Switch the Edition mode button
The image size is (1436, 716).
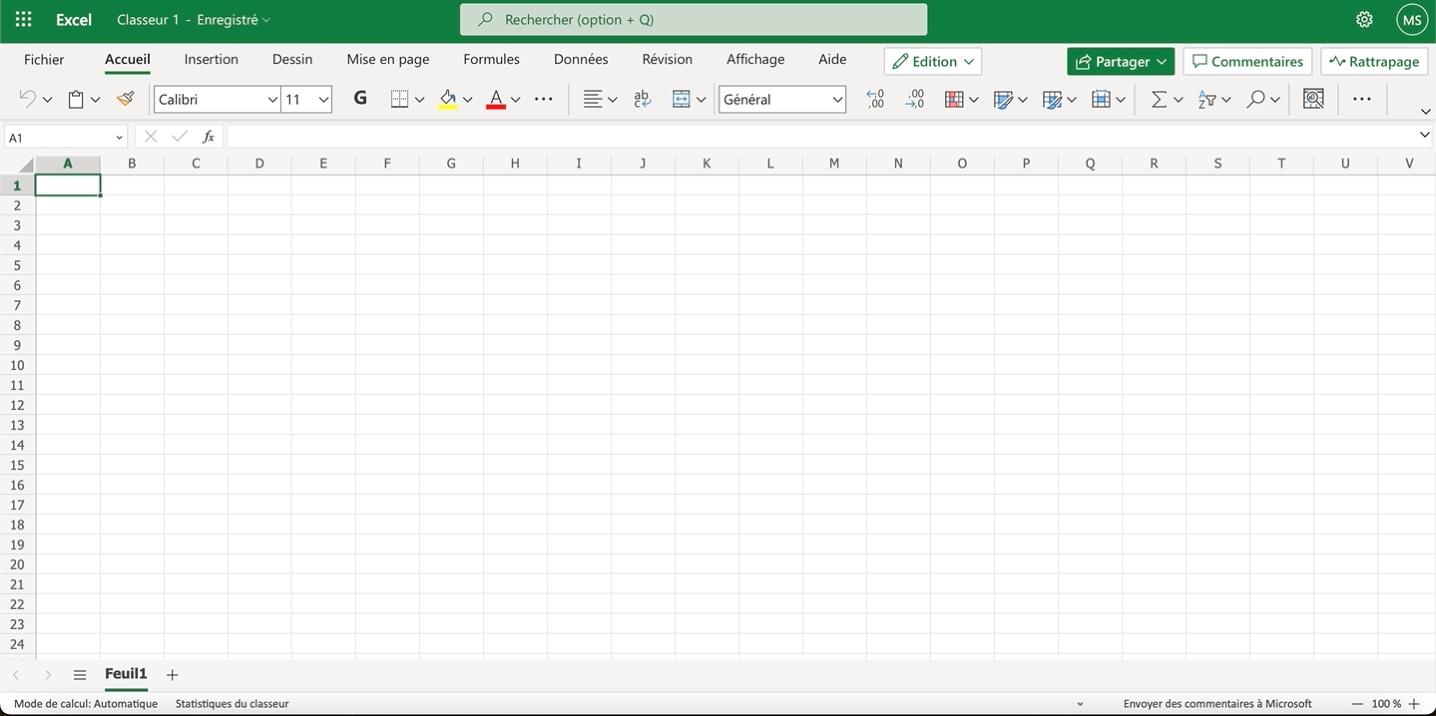coord(932,61)
